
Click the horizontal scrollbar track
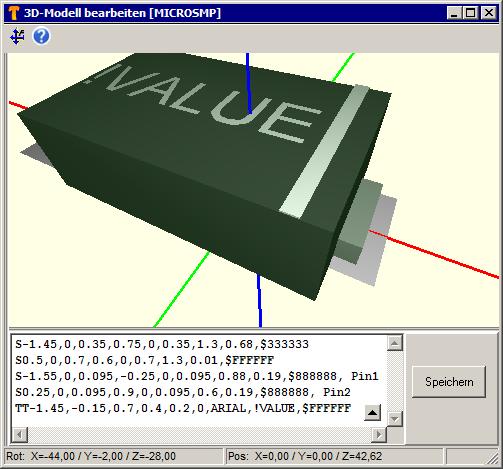(199, 435)
